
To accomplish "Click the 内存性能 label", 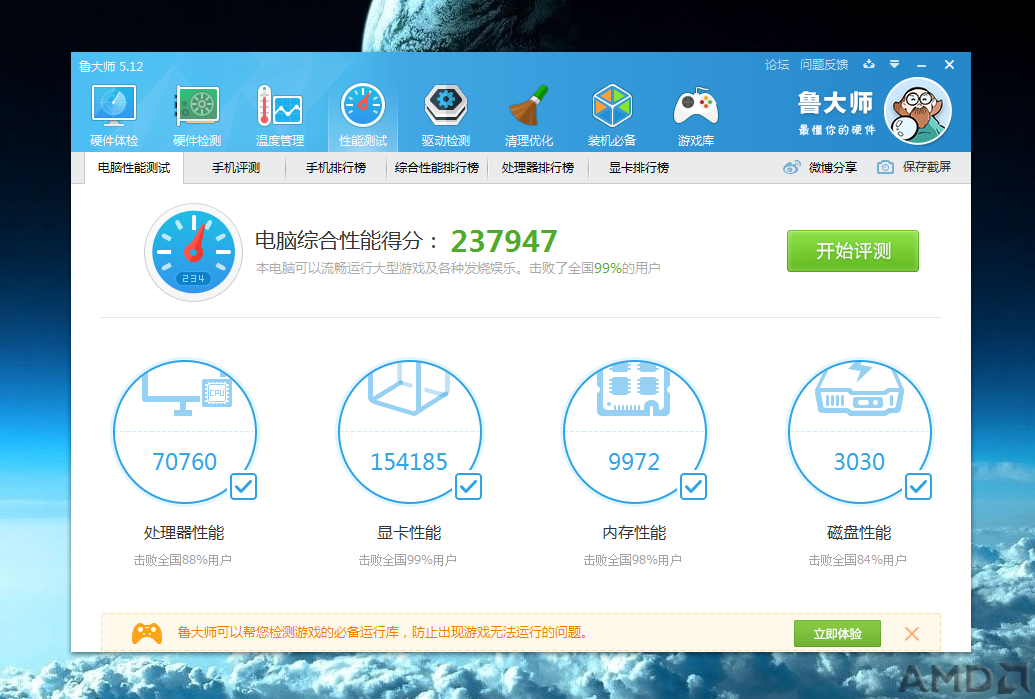I will (x=634, y=533).
